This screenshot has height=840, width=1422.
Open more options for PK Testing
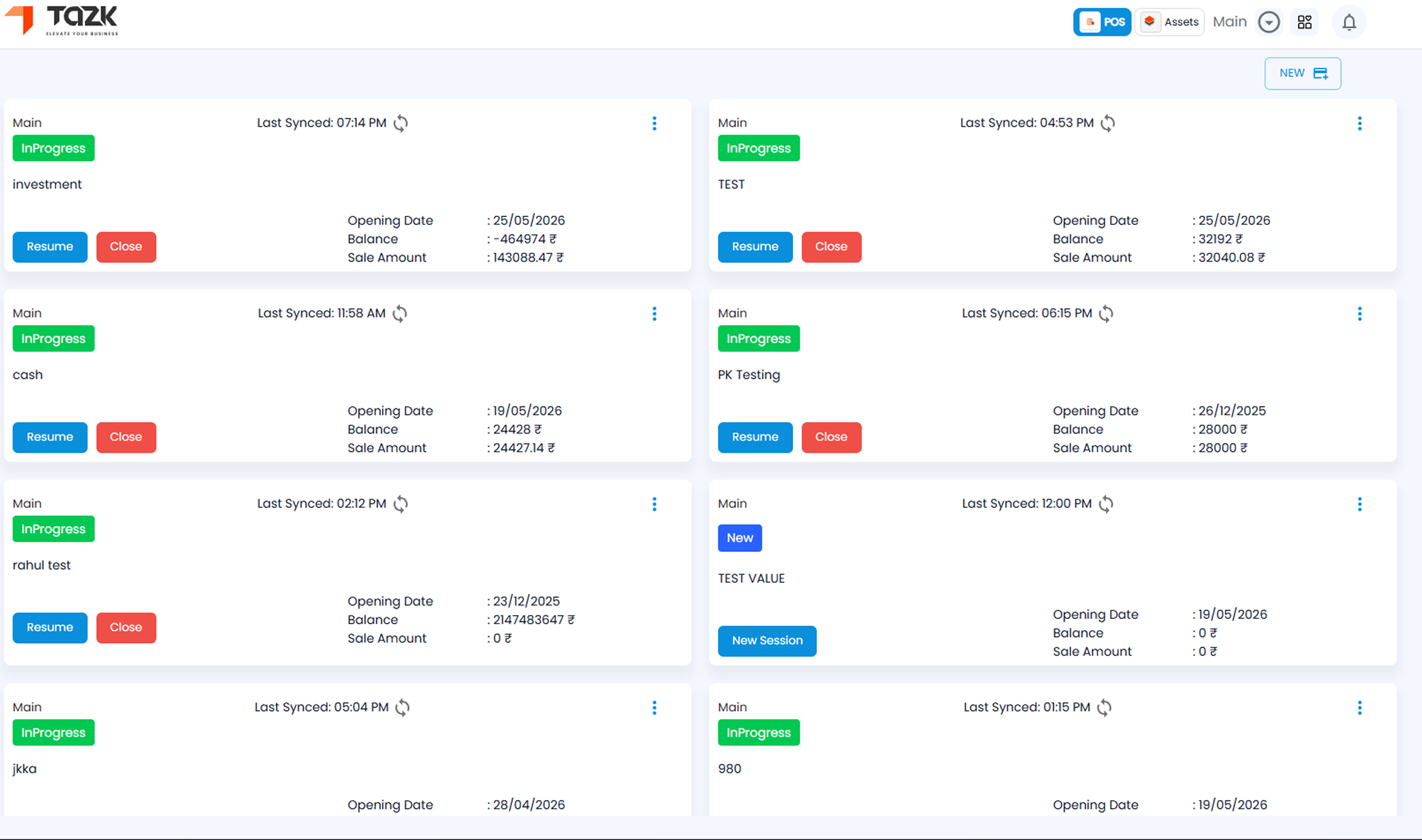point(1359,314)
